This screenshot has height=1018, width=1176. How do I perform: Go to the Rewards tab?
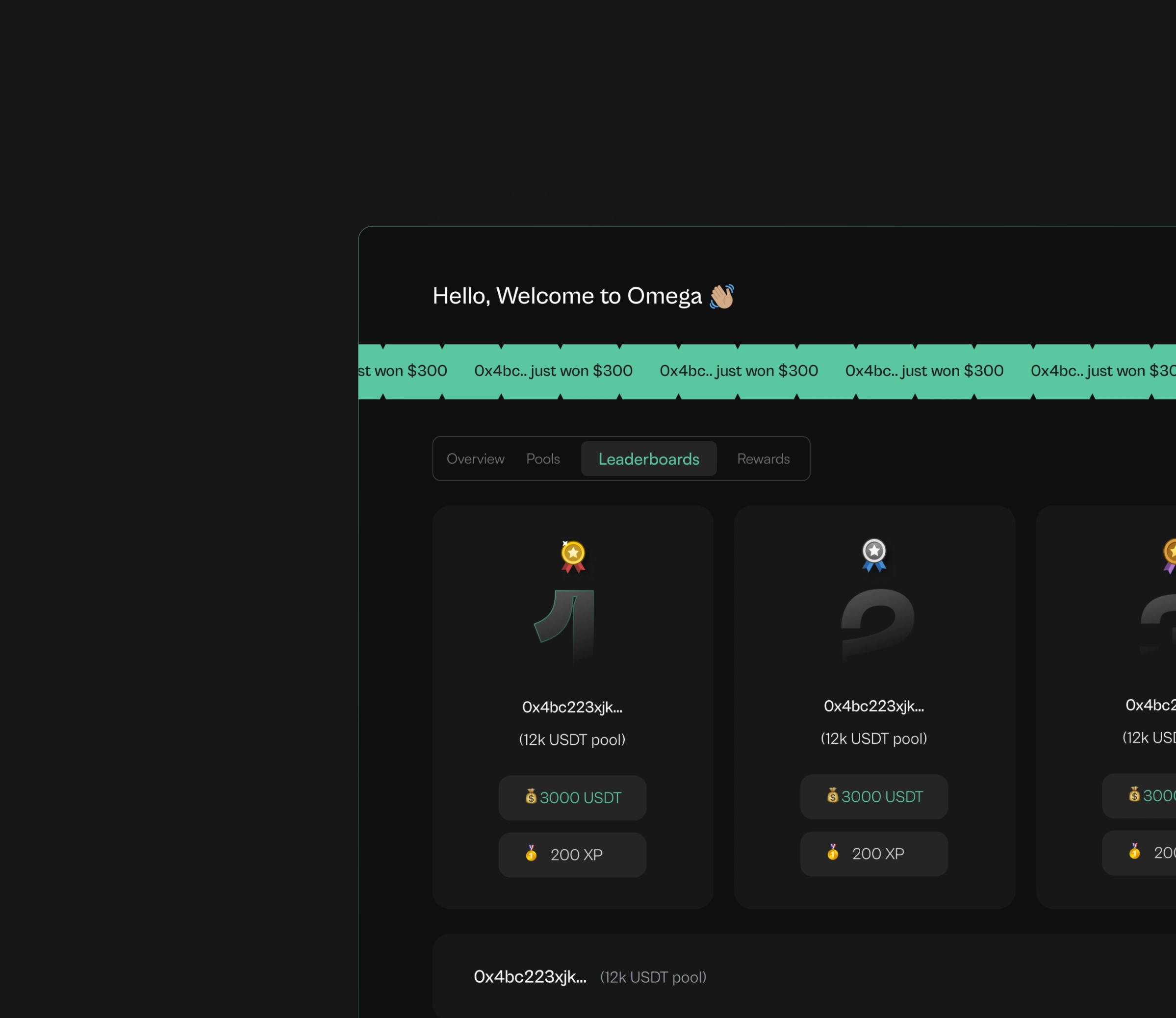[763, 458]
